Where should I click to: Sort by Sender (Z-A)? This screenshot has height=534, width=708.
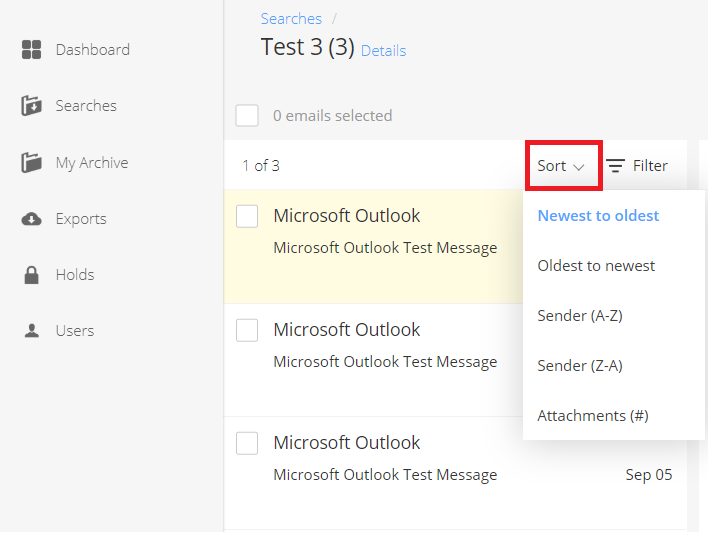(x=580, y=366)
